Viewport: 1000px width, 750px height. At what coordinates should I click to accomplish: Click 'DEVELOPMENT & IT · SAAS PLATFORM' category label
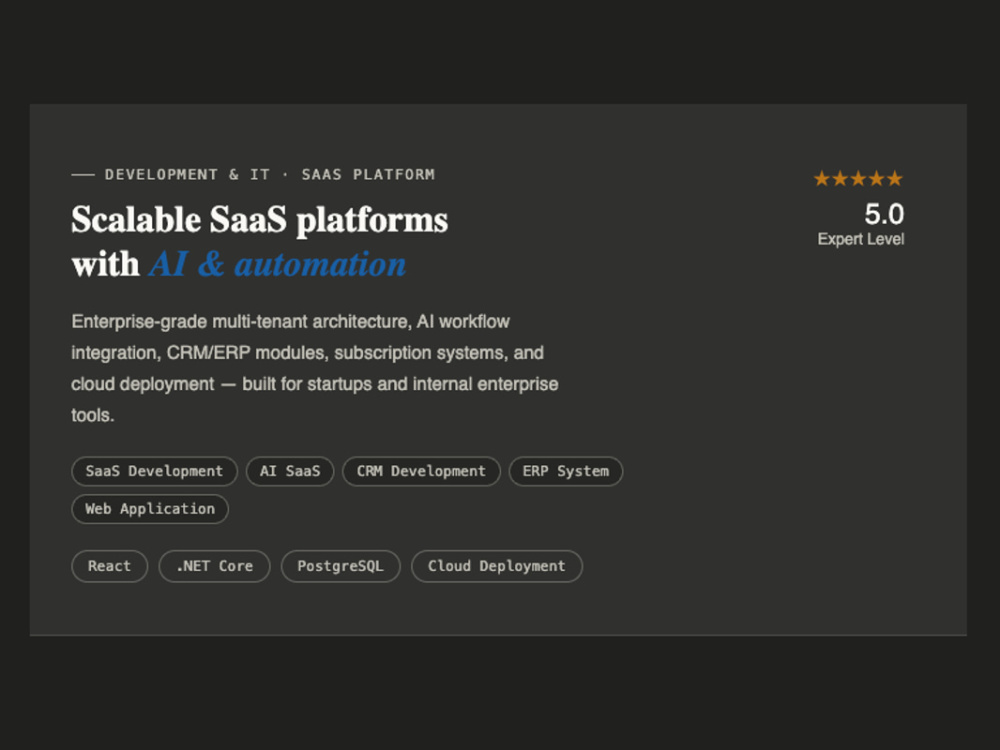pyautogui.click(x=270, y=175)
